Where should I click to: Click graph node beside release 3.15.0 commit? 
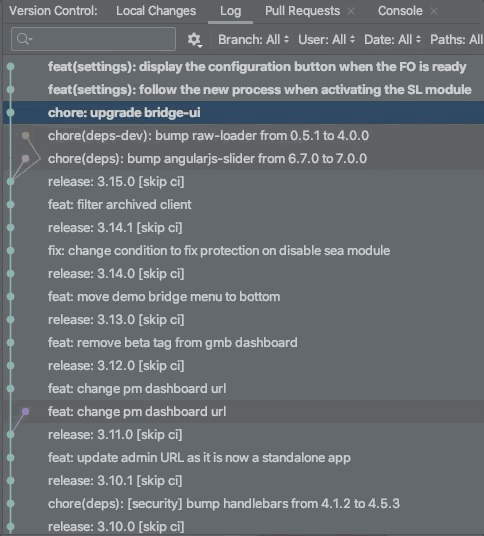click(11, 182)
